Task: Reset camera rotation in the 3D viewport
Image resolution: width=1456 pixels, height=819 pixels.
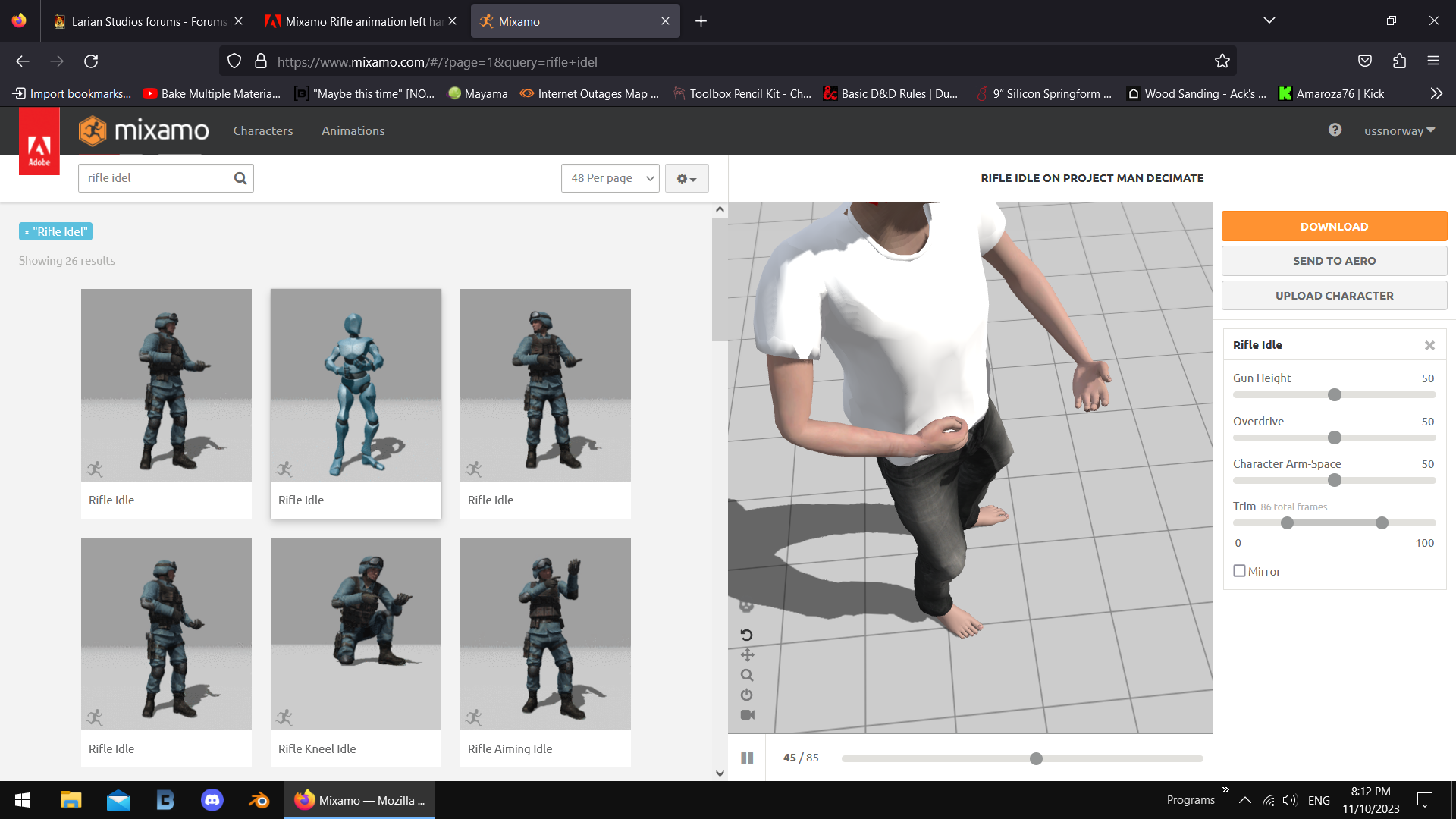Action: (x=747, y=635)
